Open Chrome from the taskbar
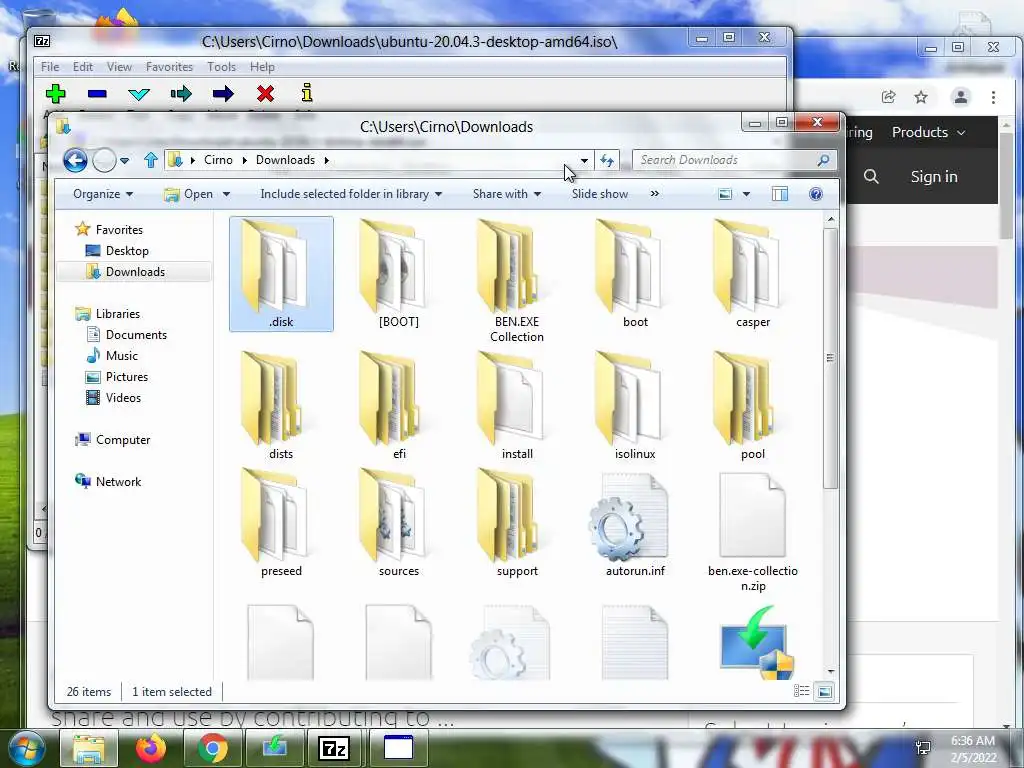Screen dimensions: 1024x768 (212, 748)
